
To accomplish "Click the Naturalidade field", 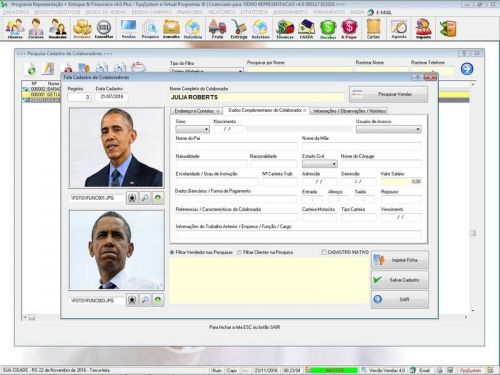I will pos(212,164).
